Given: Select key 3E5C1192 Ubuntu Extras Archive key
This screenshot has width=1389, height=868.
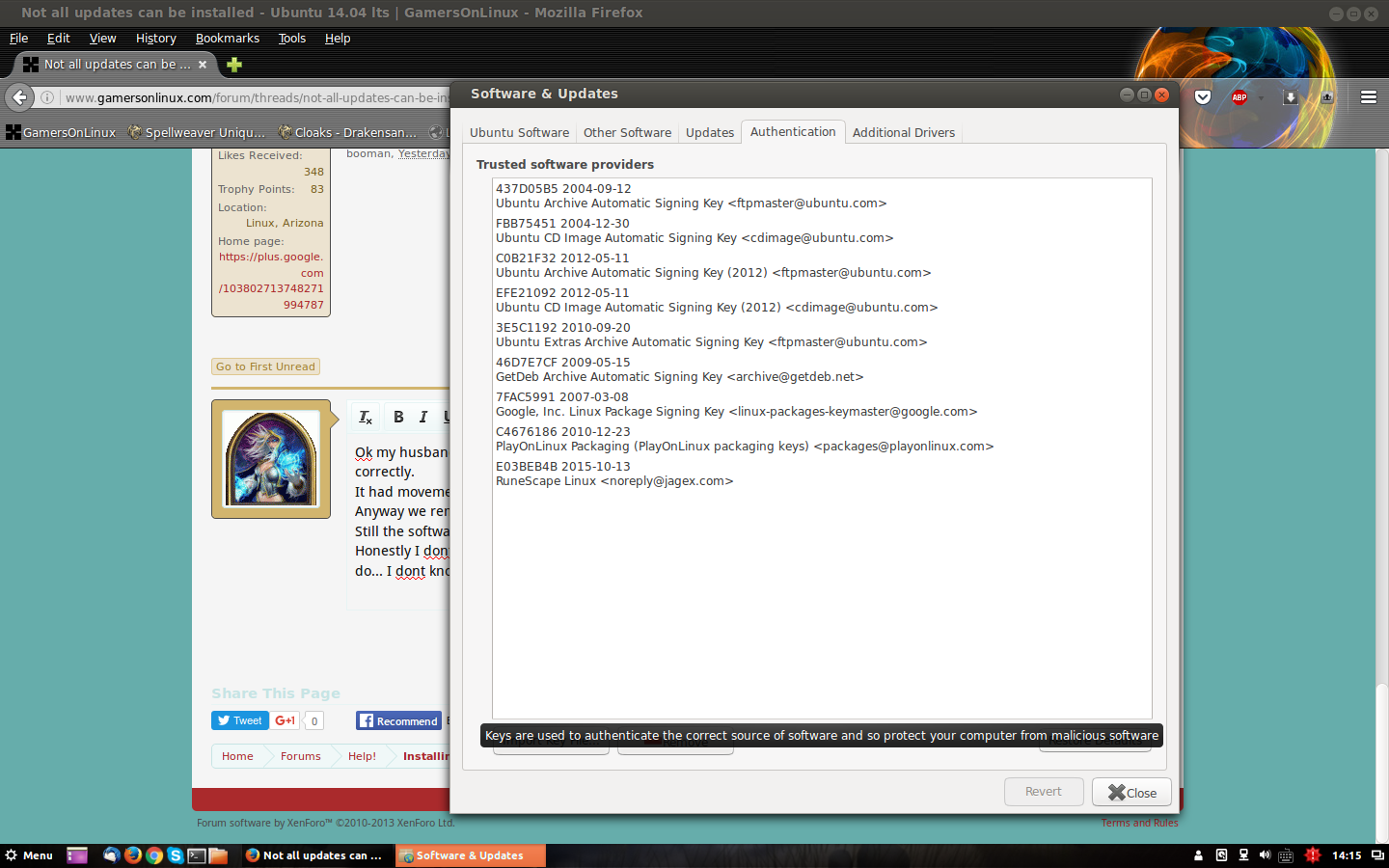Looking at the screenshot, I should (x=822, y=335).
